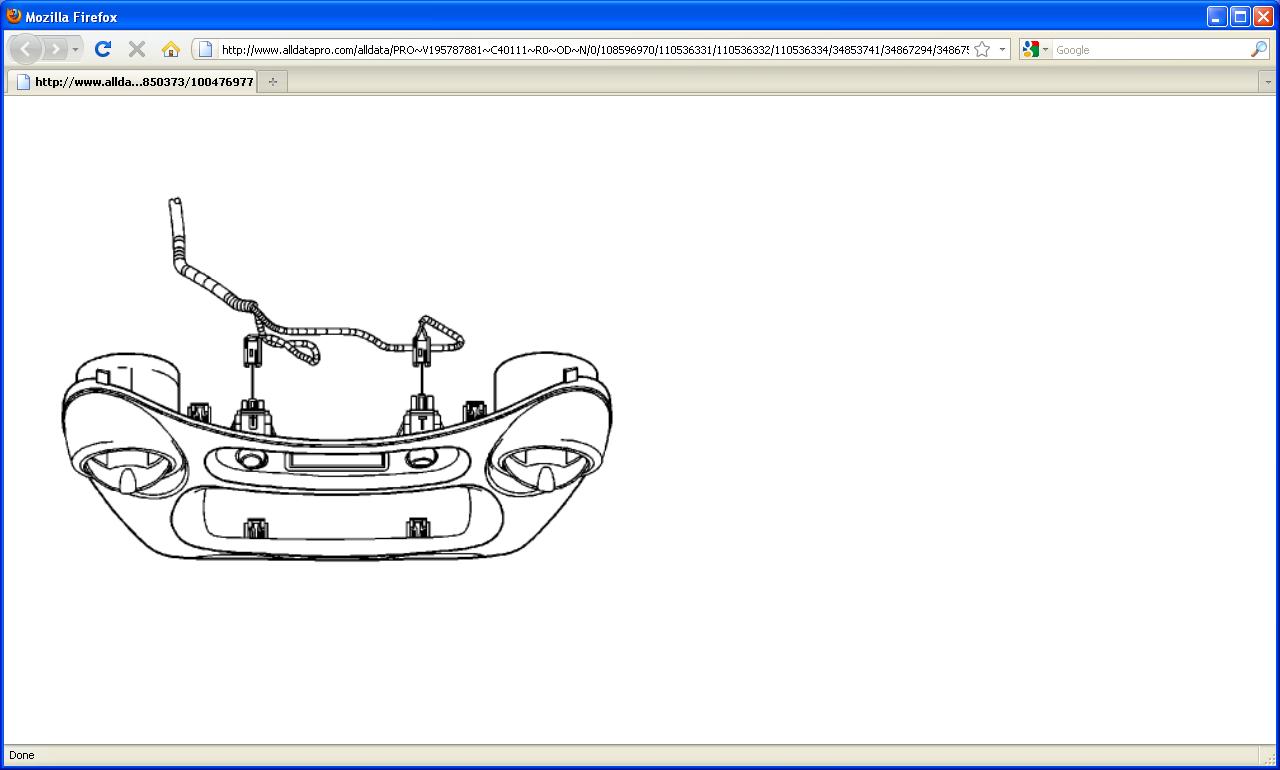Click the Firefox logo in title bar

tap(14, 16)
